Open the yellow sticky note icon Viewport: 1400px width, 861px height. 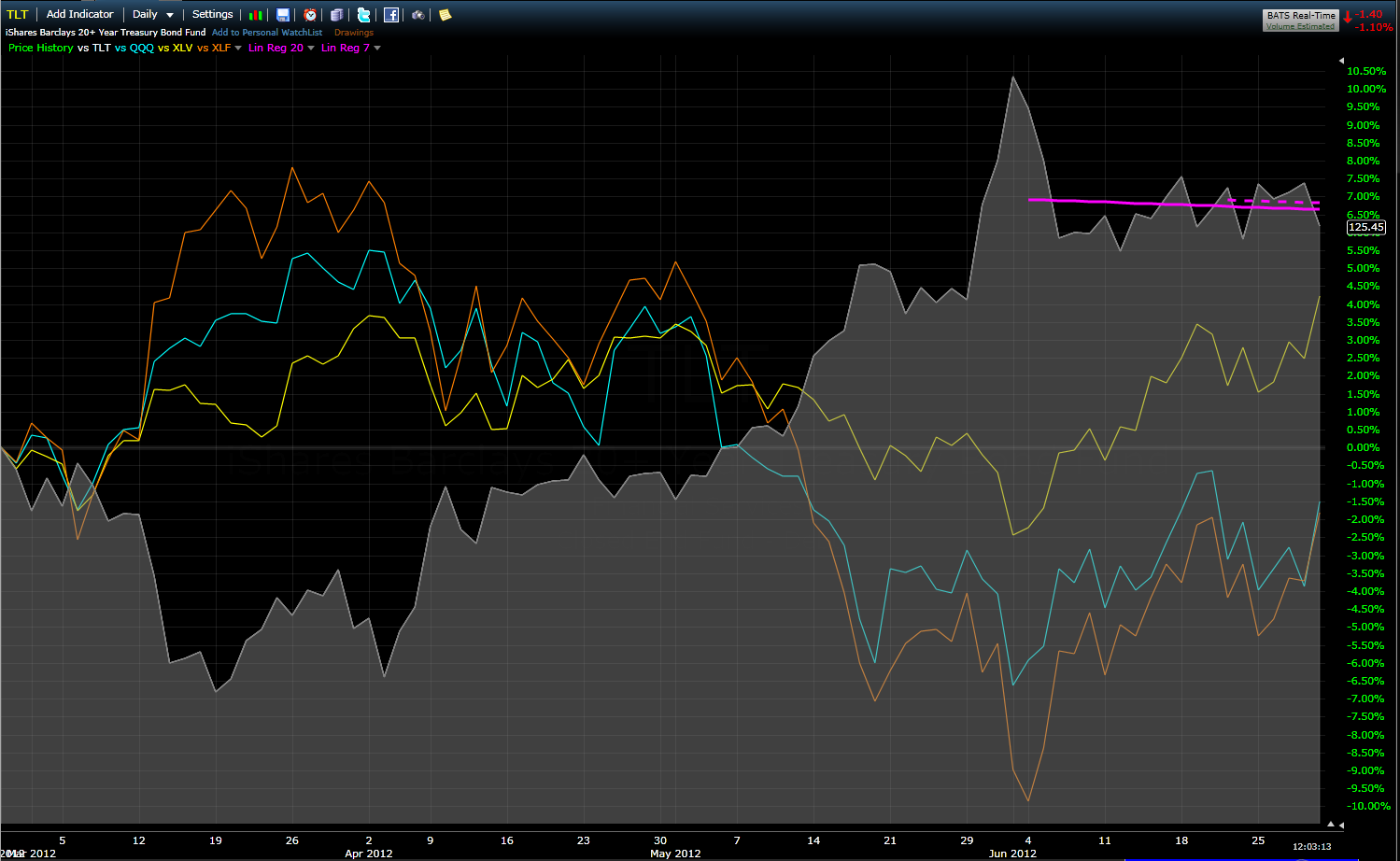(445, 15)
